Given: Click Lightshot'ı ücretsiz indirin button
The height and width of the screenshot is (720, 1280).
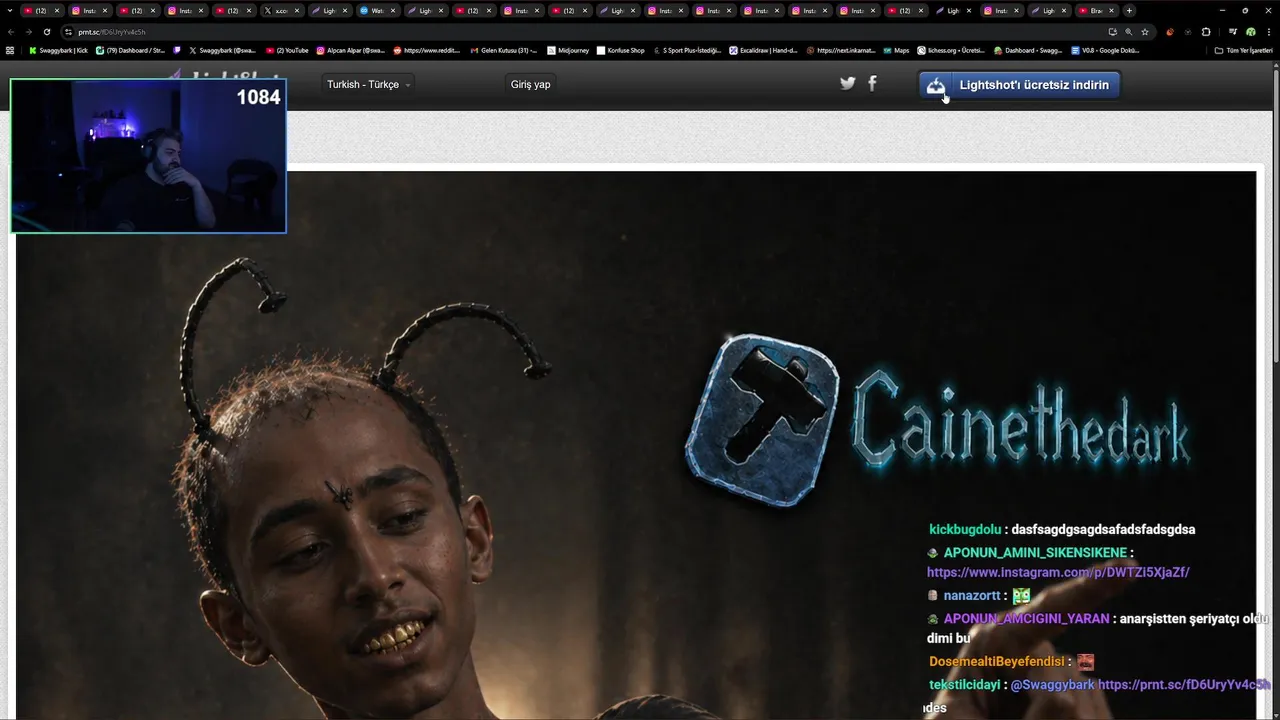Looking at the screenshot, I should 1019,85.
